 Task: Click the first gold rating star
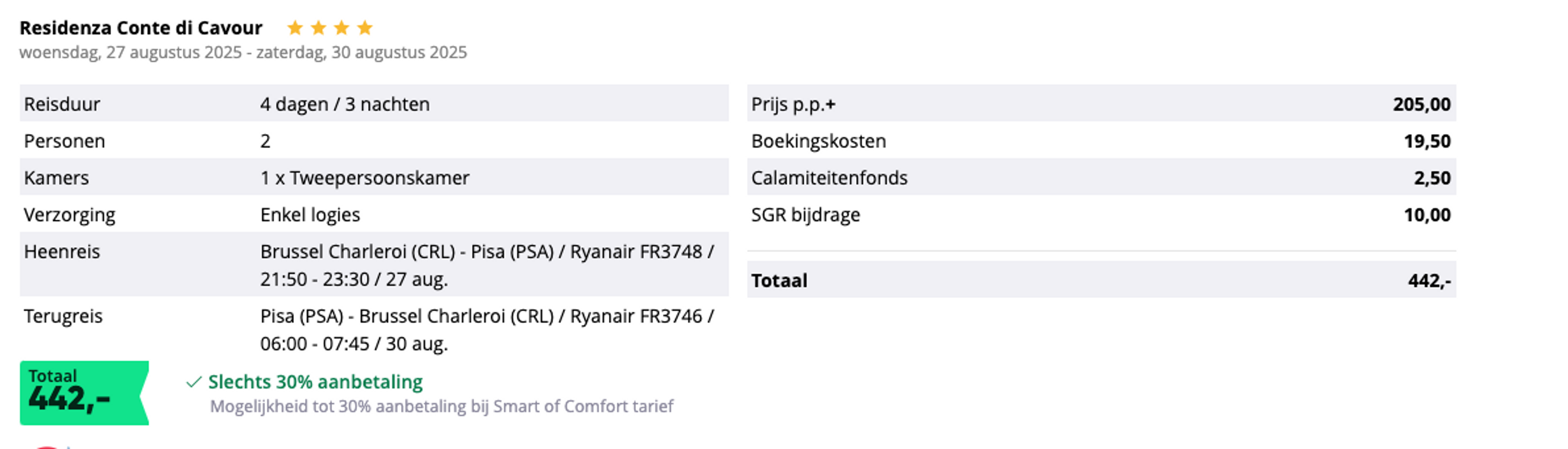[294, 28]
